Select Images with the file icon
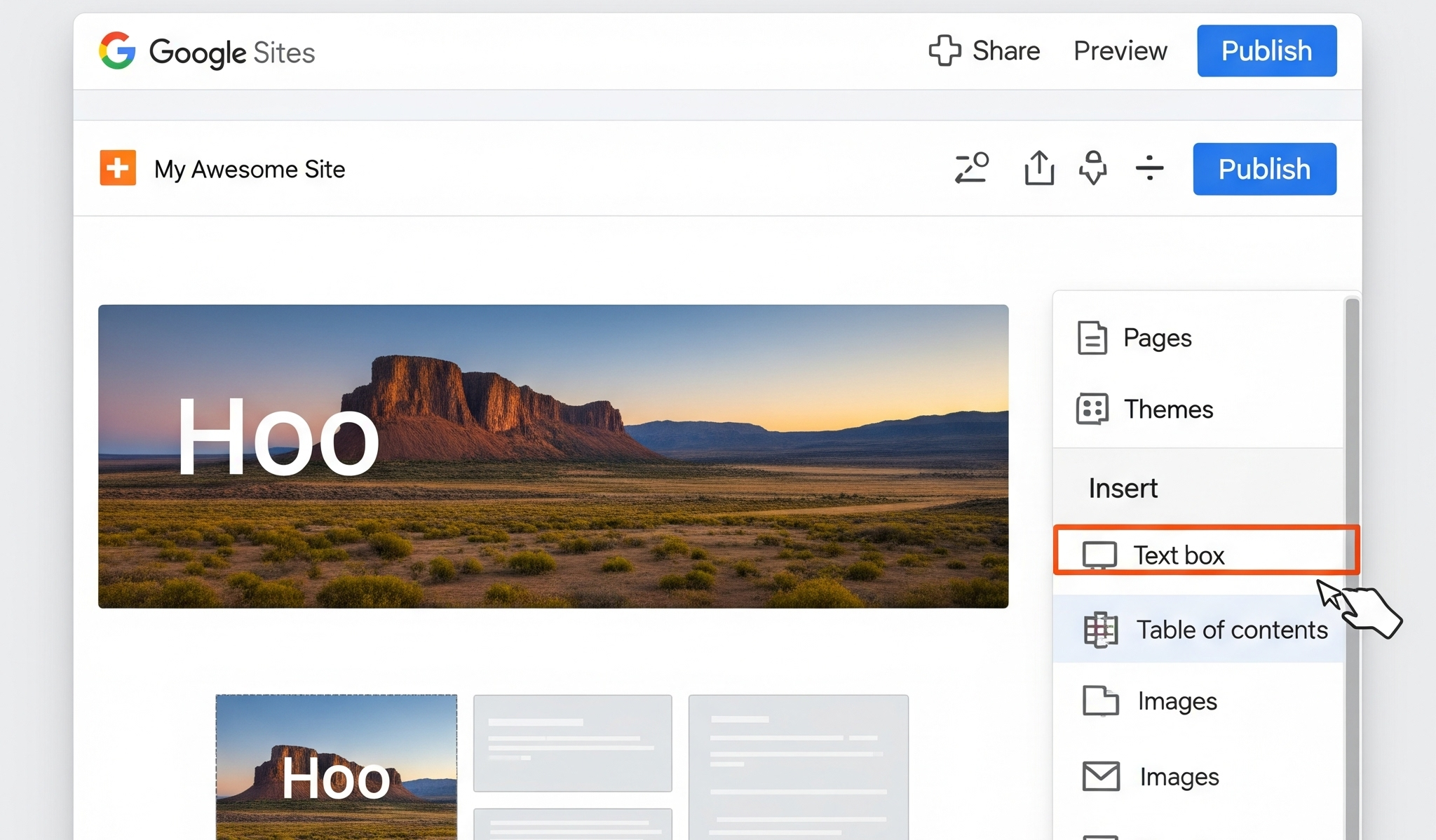1436x840 pixels. click(1177, 701)
